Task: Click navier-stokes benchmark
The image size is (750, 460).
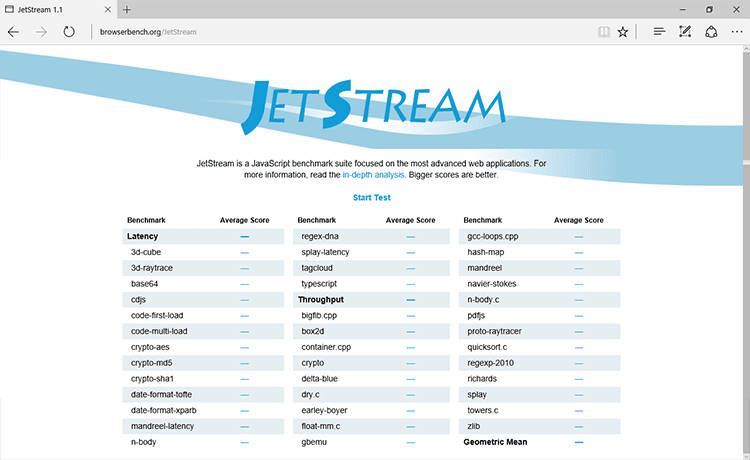Action: pos(492,284)
